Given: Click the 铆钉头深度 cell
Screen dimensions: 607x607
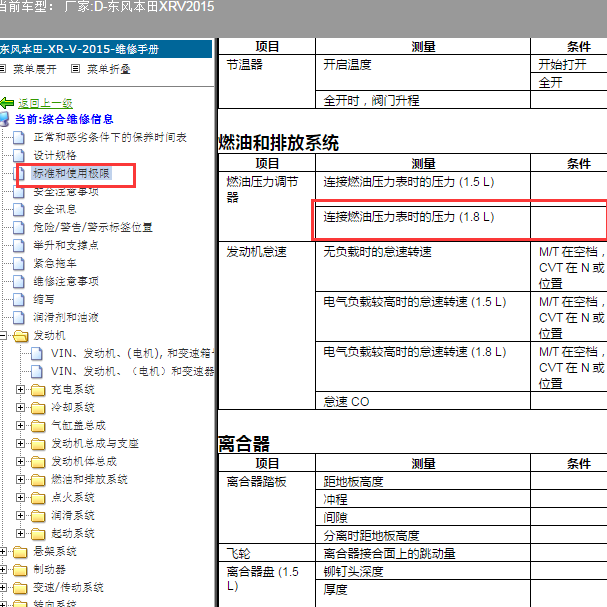Looking at the screenshot, I should pos(422,571).
